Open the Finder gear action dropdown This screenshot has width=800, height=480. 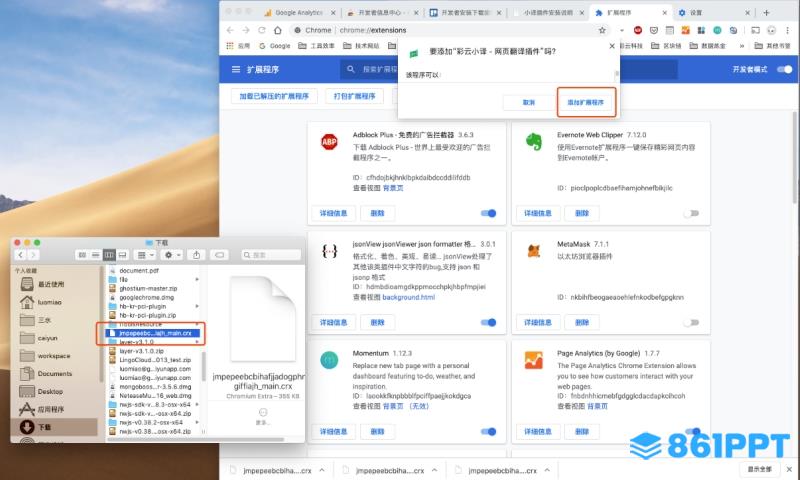[171, 255]
